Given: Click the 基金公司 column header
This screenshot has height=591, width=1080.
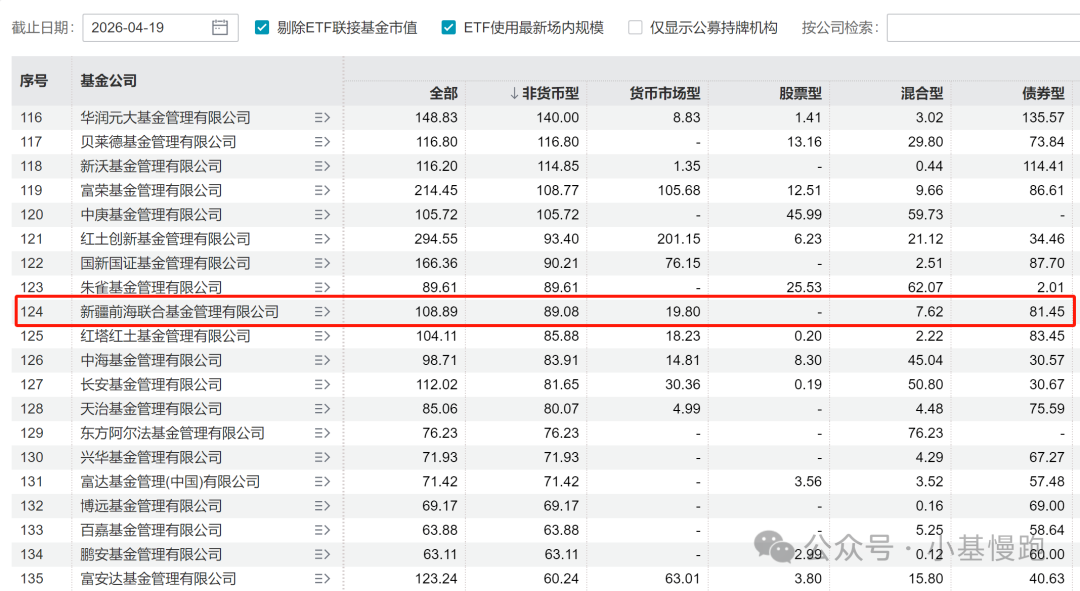Looking at the screenshot, I should point(108,81).
